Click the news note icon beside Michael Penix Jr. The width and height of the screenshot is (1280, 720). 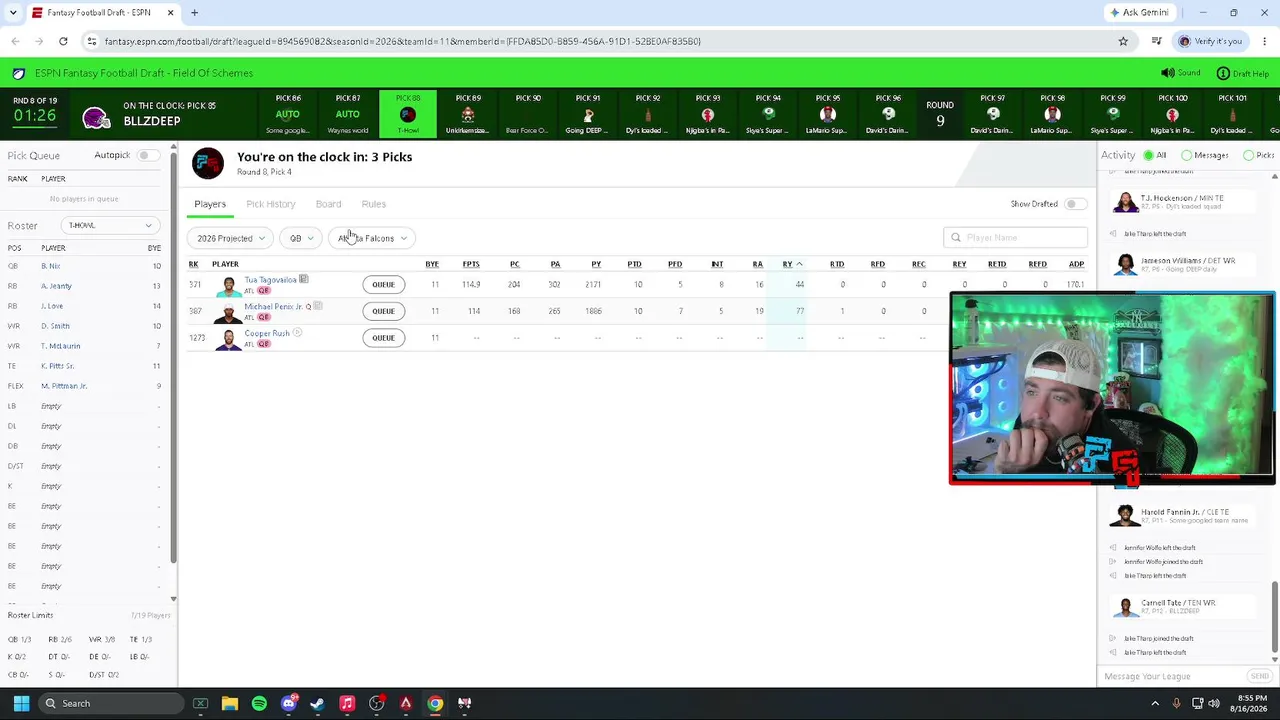tap(318, 306)
